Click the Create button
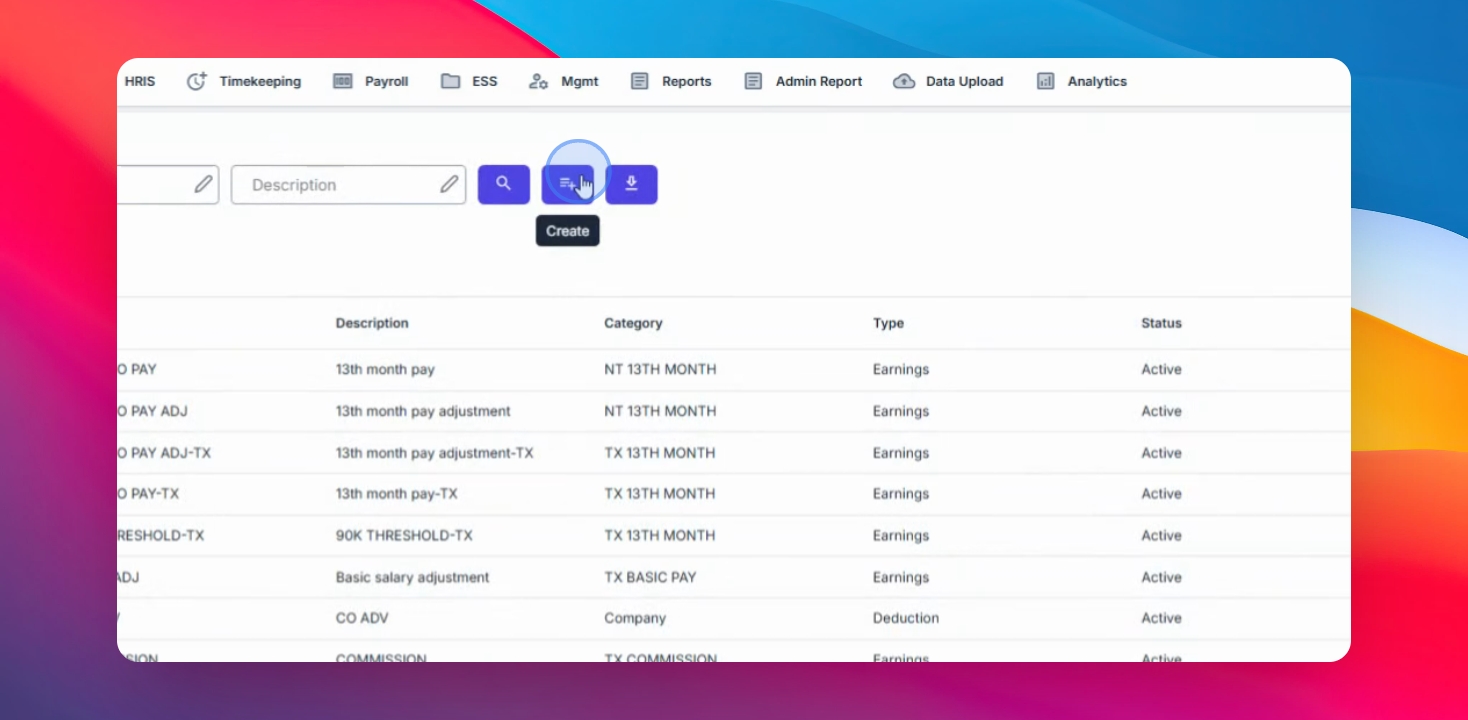This screenshot has height=720, width=1468. (567, 184)
